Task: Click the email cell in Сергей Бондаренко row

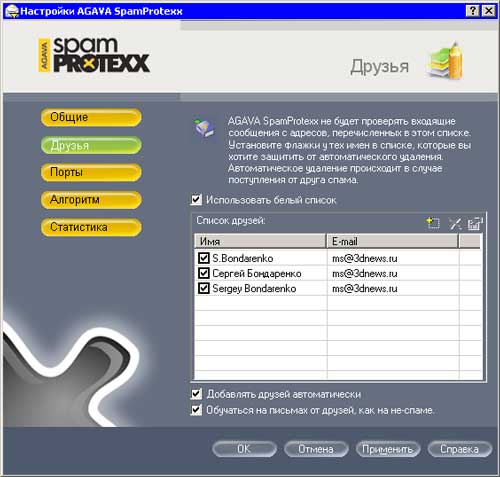Action: click(x=365, y=273)
